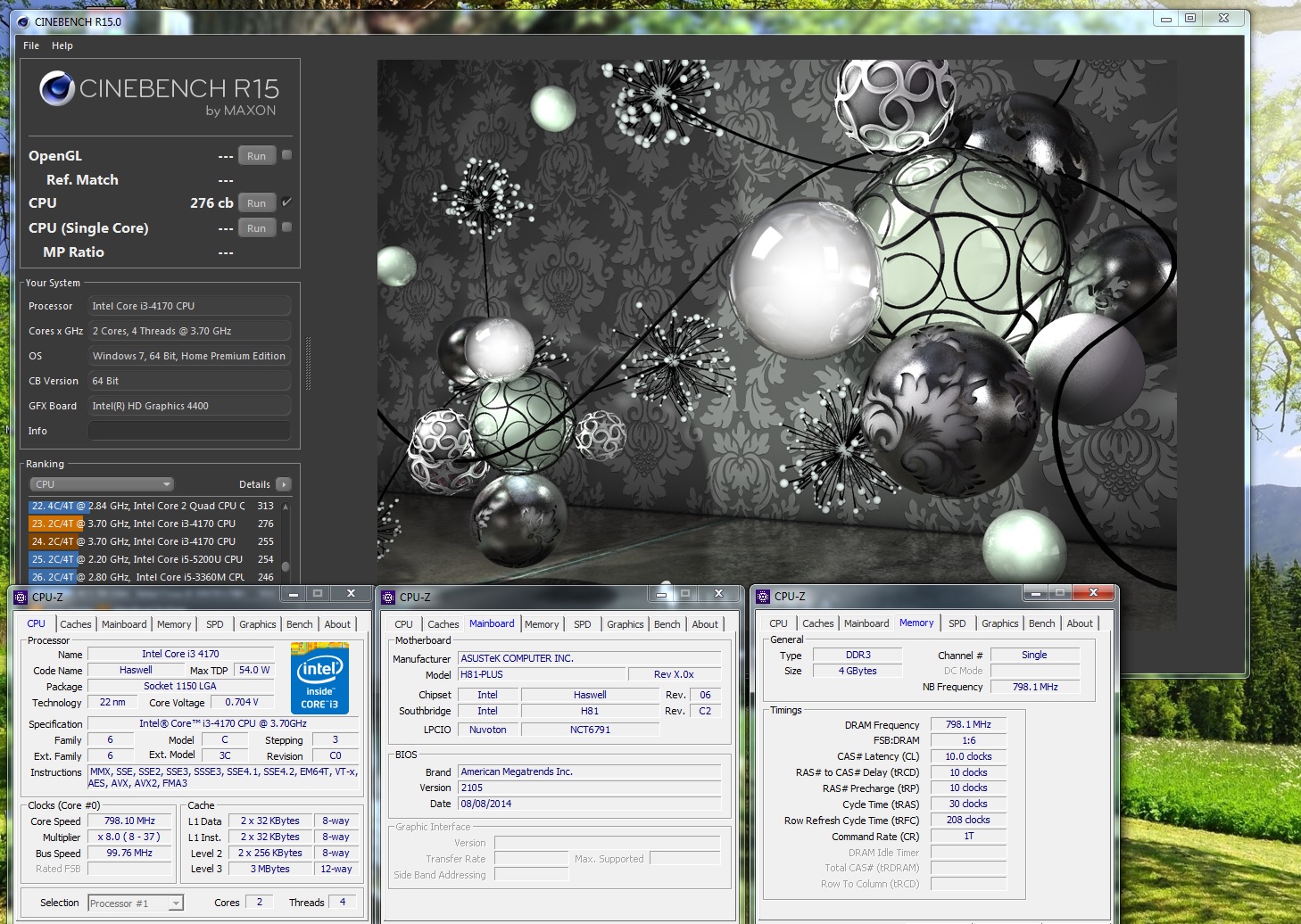Open Caches tab in Mainboard CPU-Z window
This screenshot has height=924, width=1301.
point(443,624)
